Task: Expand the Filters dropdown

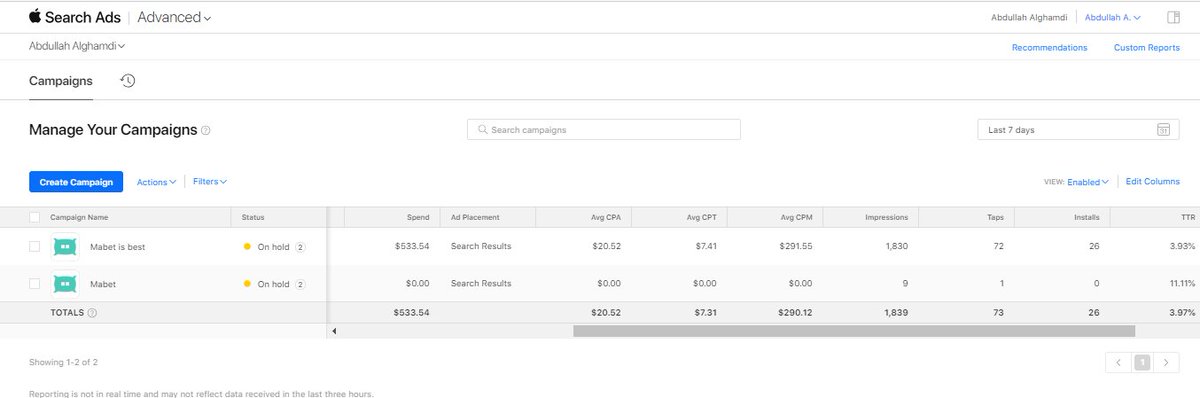Action: point(210,182)
